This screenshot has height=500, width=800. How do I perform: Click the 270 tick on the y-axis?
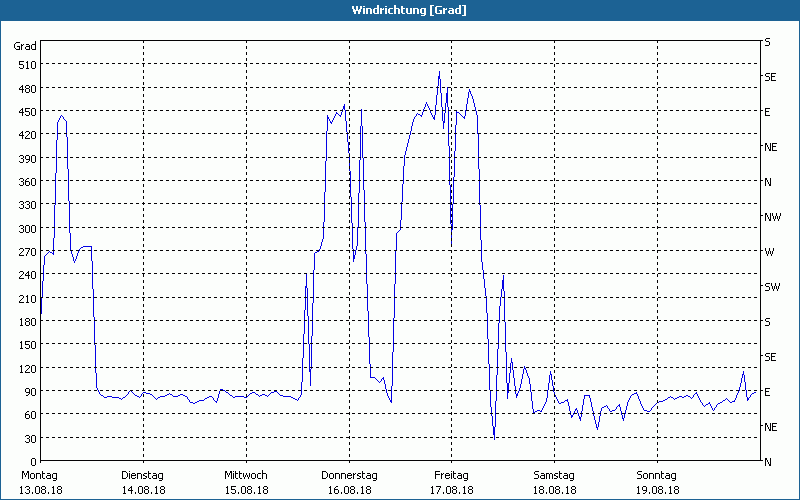click(25, 252)
